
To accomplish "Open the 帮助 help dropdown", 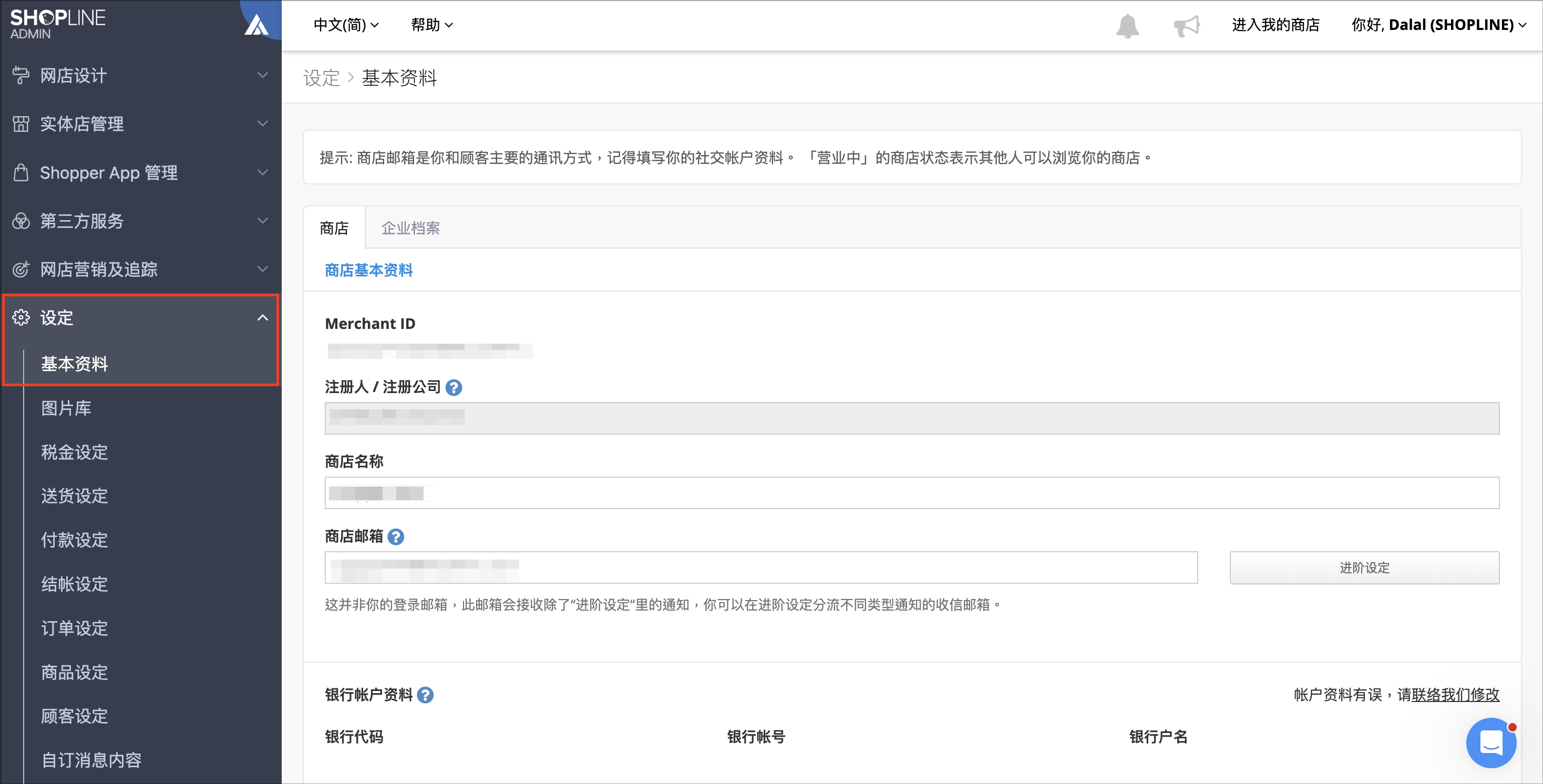I will 432,25.
